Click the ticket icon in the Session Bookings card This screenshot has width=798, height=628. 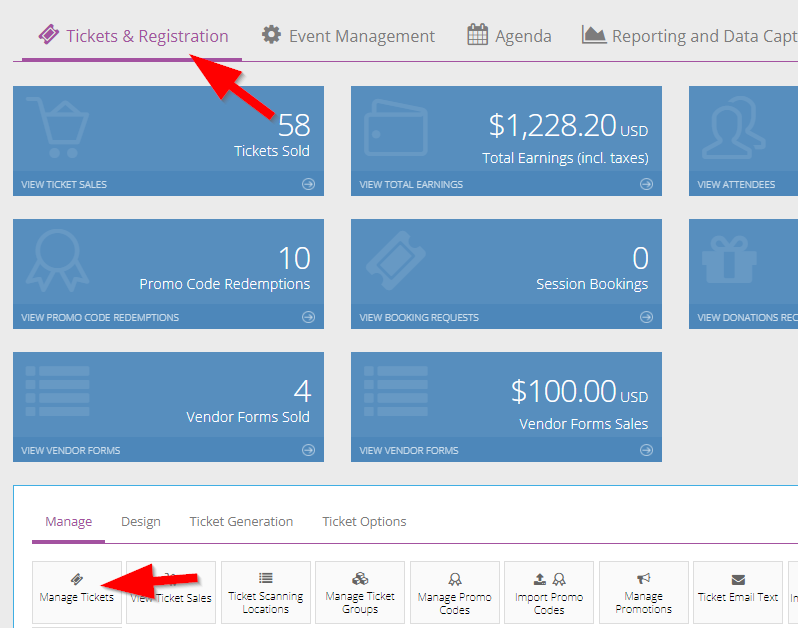click(395, 260)
